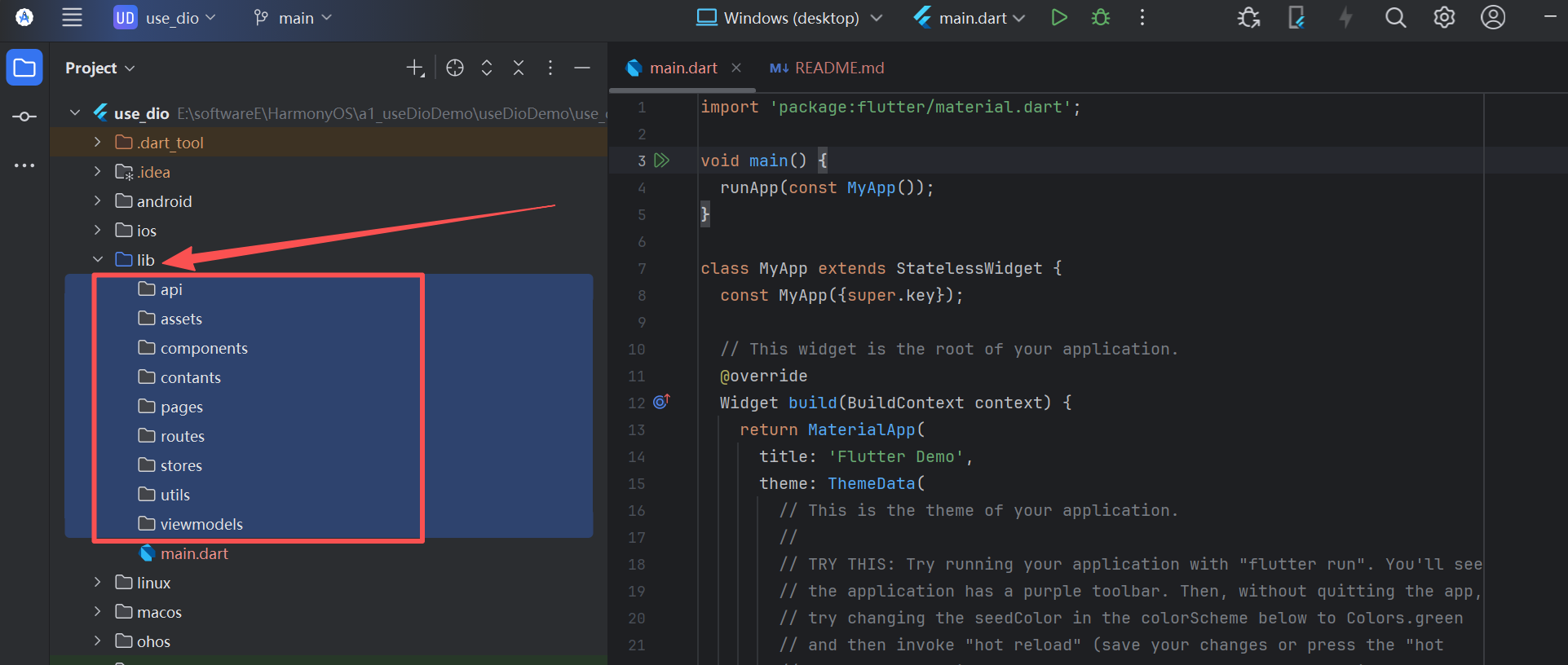Expand the macos folder
This screenshot has width=1568, height=665.
[x=97, y=612]
